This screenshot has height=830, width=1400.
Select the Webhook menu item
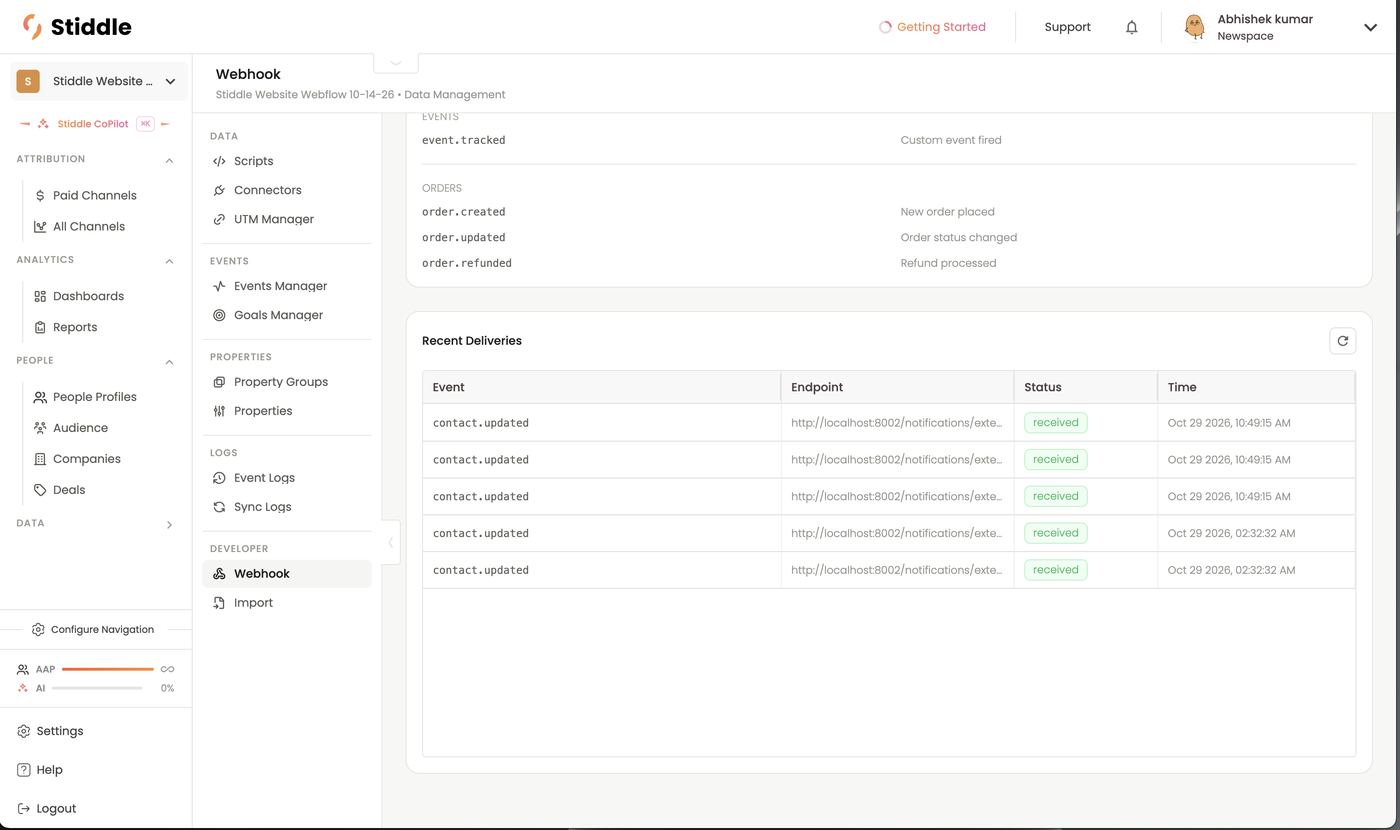(x=286, y=574)
